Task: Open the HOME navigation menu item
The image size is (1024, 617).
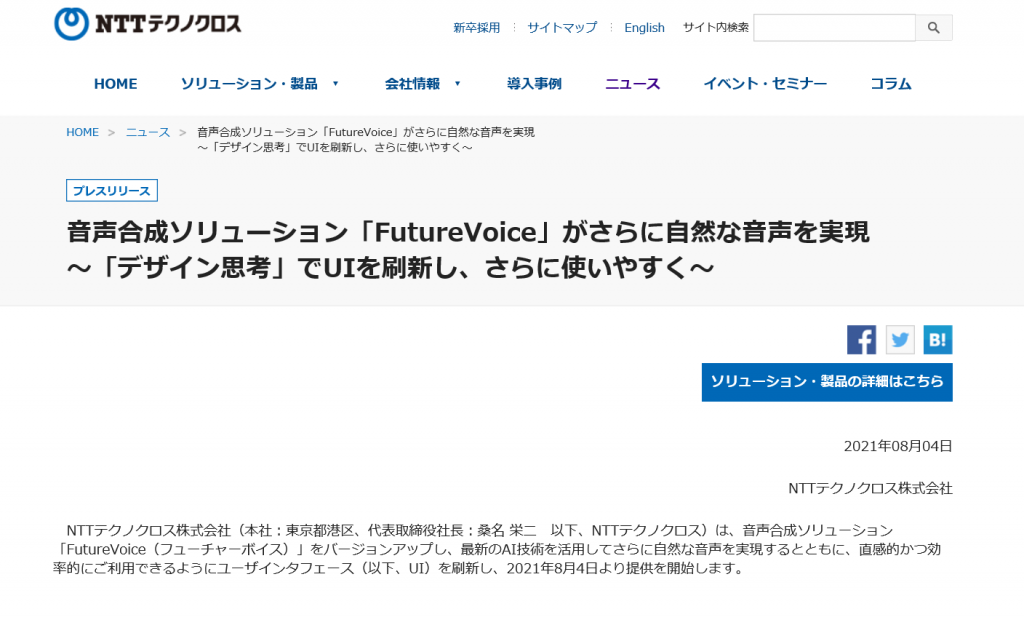Action: [116, 84]
